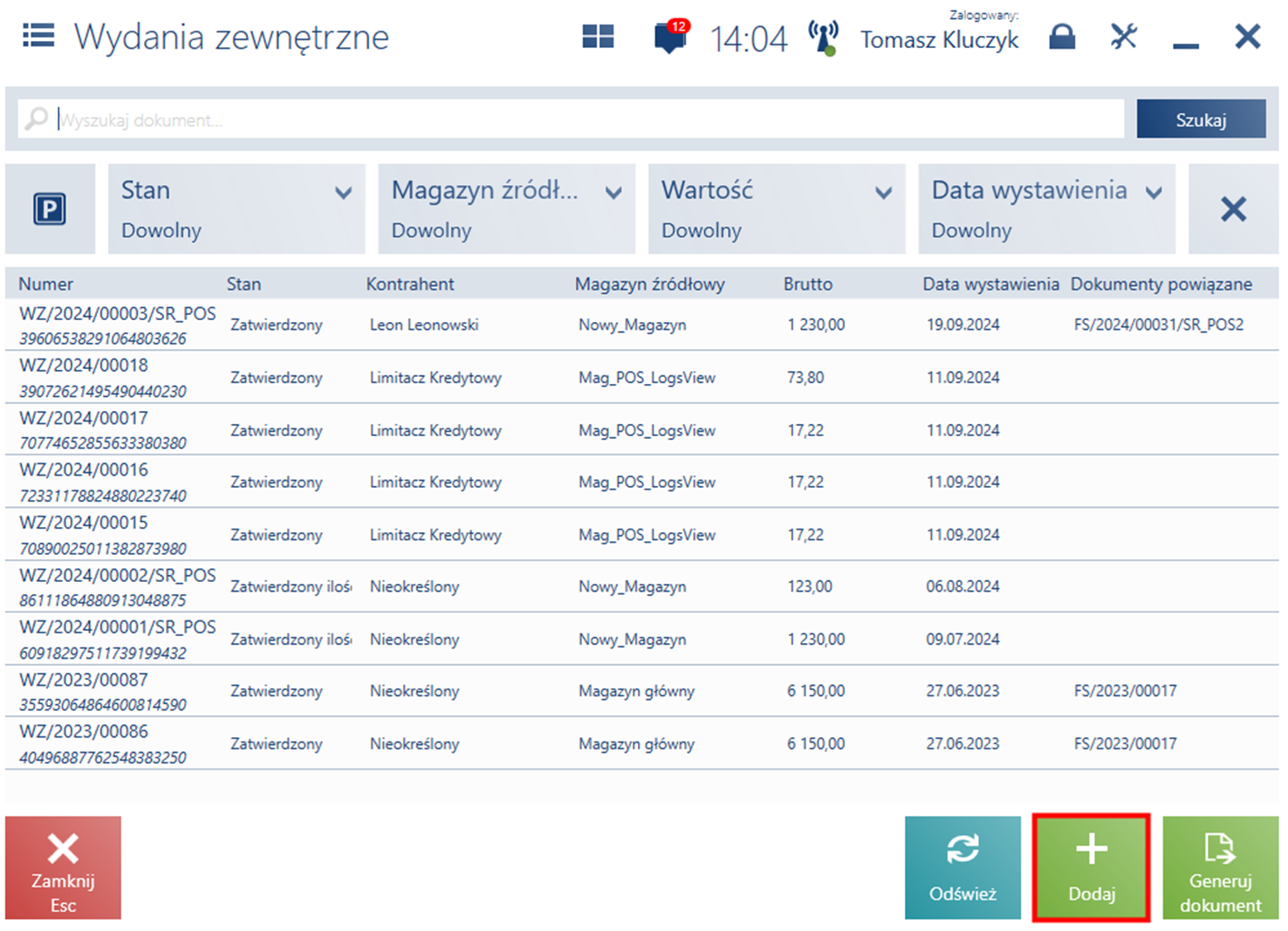The height and width of the screenshot is (931, 1288).
Task: Click the antenna connection status icon
Action: [823, 38]
